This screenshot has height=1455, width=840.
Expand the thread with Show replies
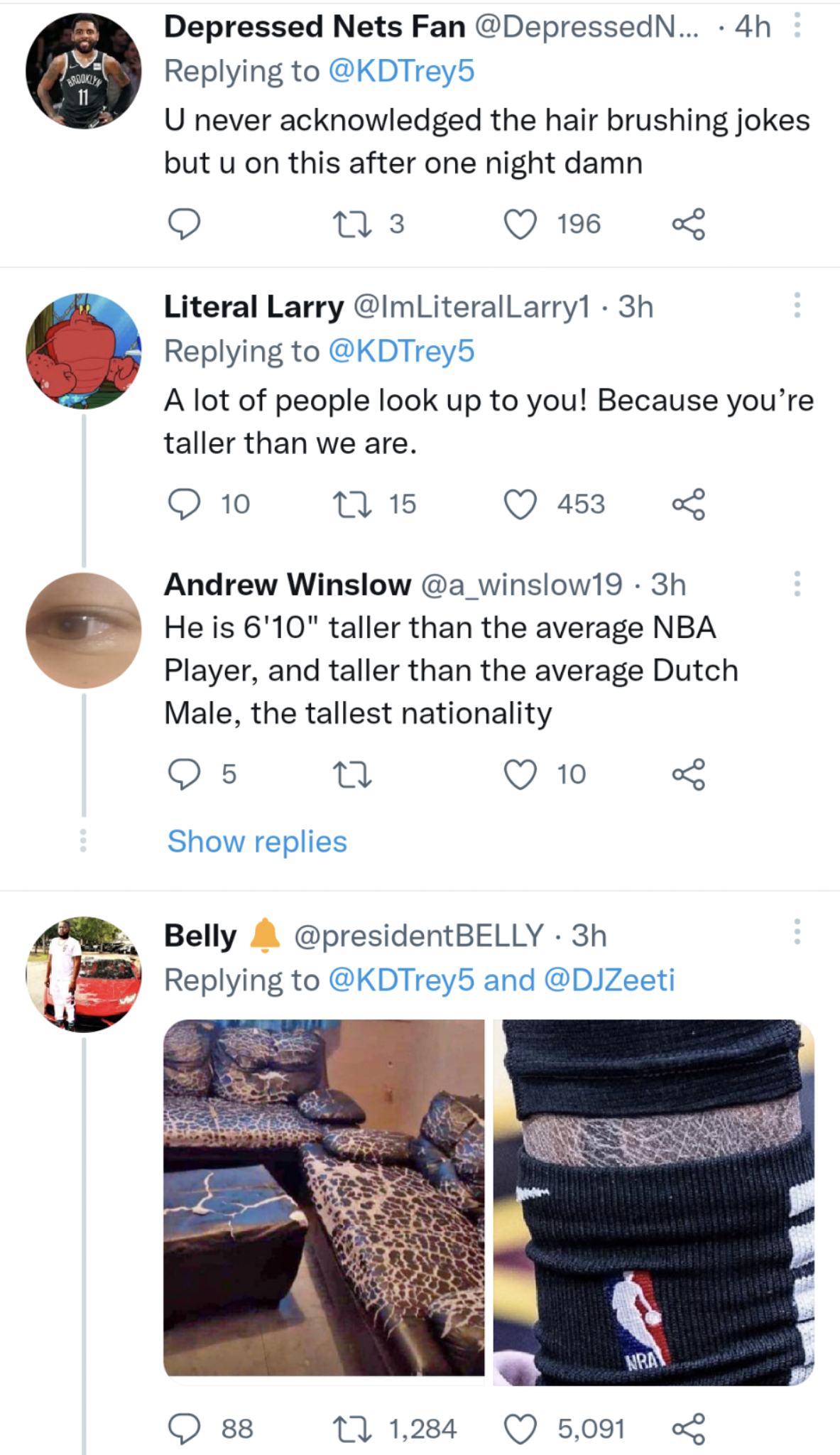[257, 842]
